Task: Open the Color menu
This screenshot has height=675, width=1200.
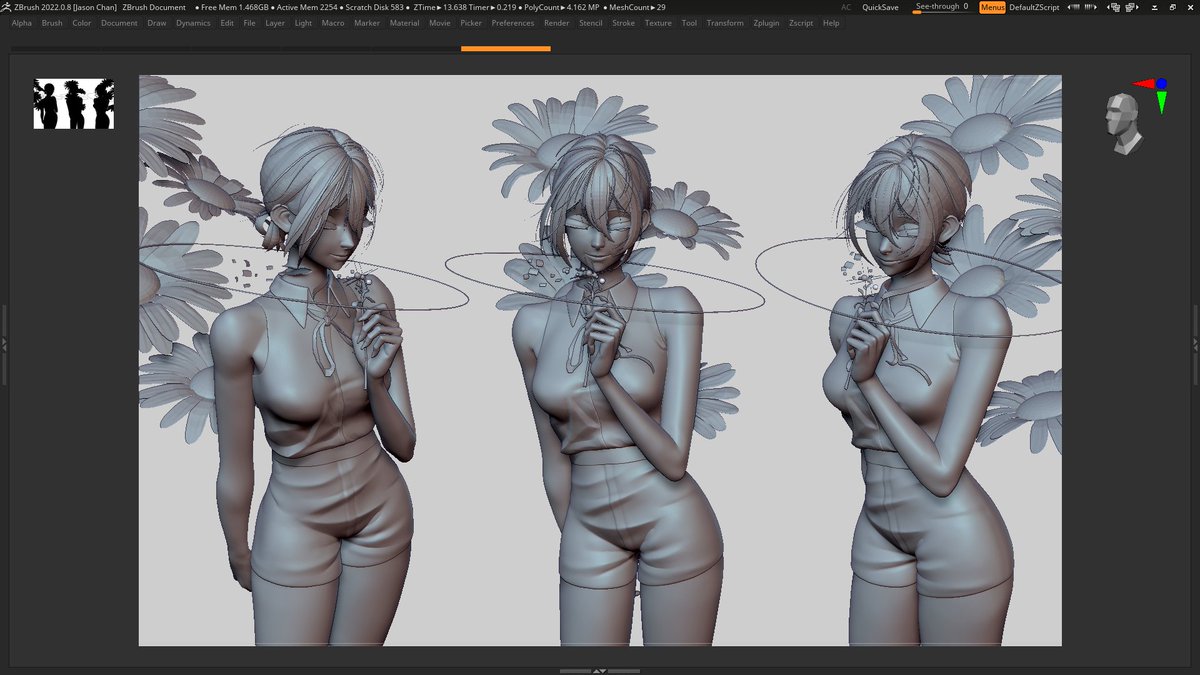Action: (82, 23)
